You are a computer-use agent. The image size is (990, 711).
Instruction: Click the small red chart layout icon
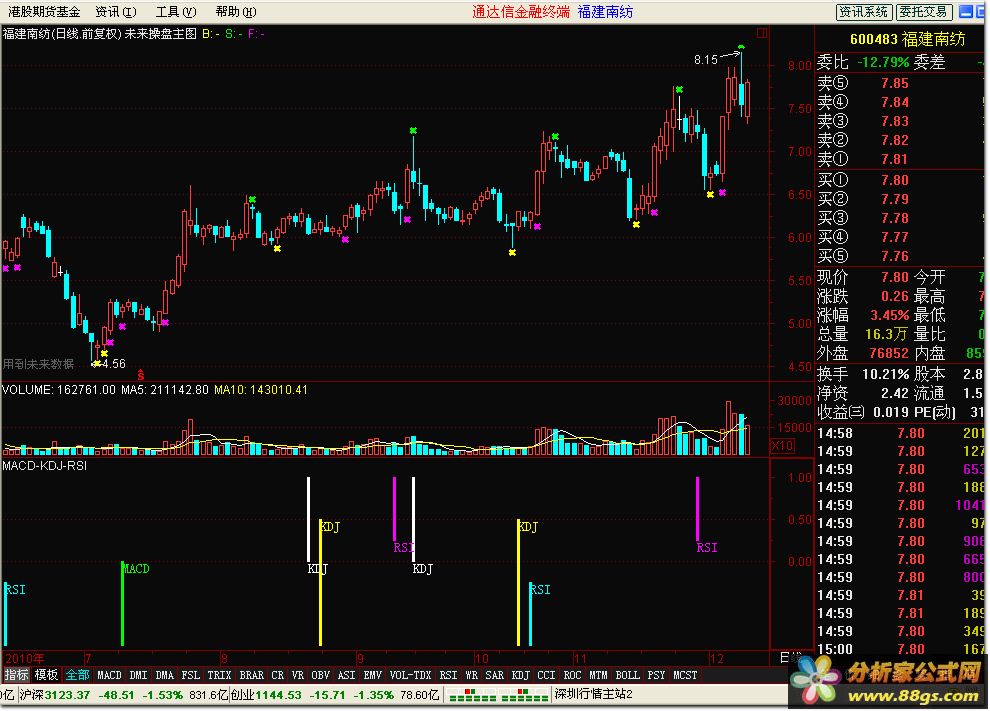pyautogui.click(x=762, y=33)
